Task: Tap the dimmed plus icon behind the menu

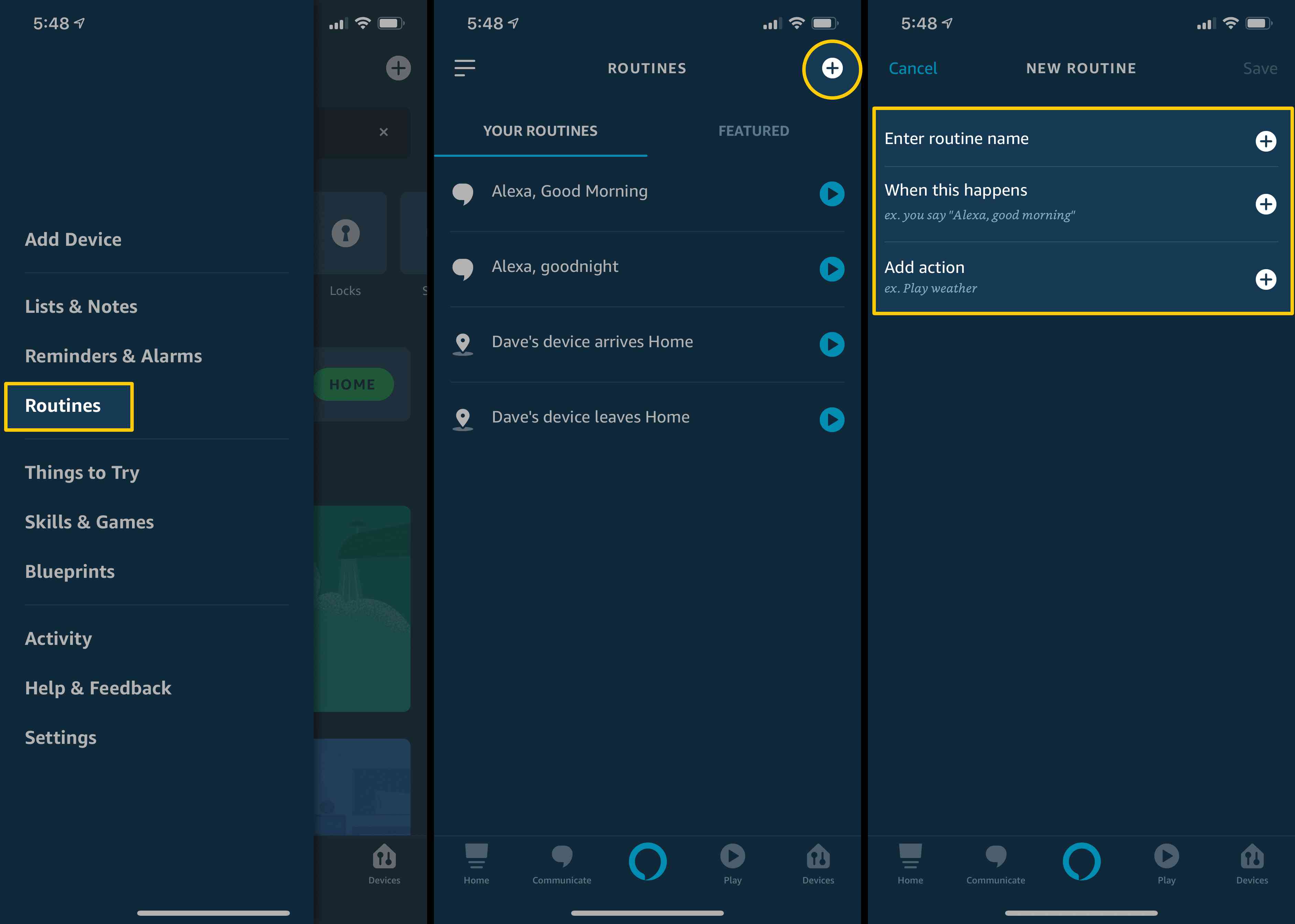Action: pyautogui.click(x=398, y=68)
